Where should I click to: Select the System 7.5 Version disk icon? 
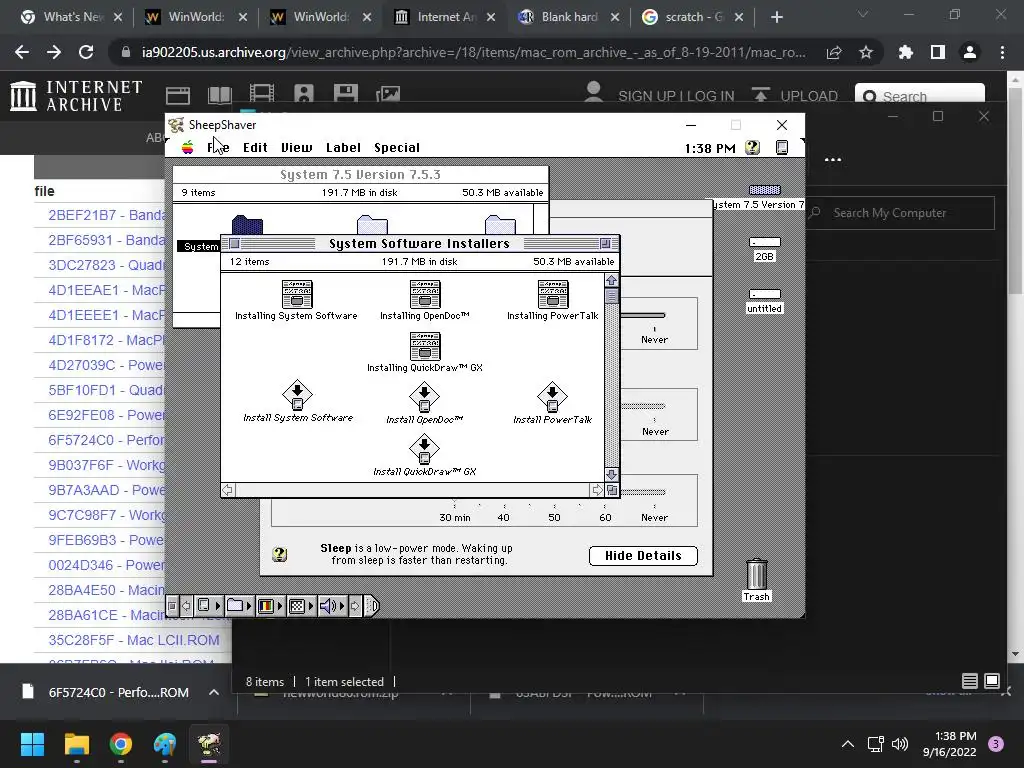[x=764, y=190]
